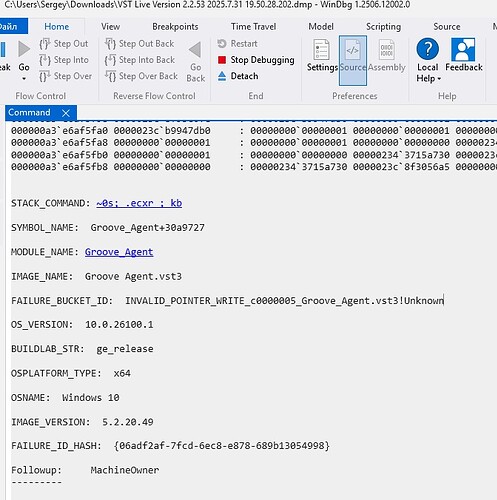Viewport: 497px width, 500px height.
Task: Click Step Into Back
Action: pyautogui.click(x=140, y=60)
